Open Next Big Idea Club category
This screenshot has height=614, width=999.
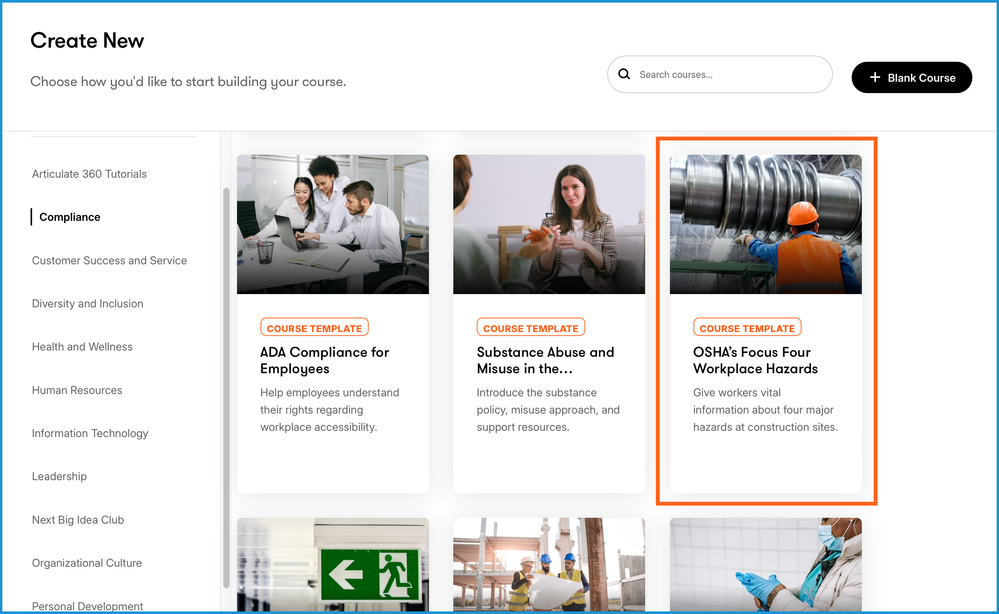point(78,520)
